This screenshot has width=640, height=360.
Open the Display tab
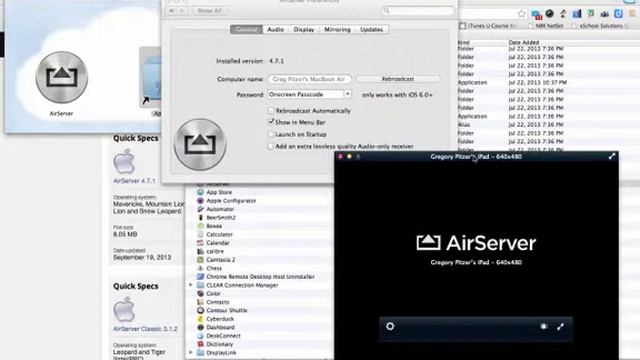point(304,29)
